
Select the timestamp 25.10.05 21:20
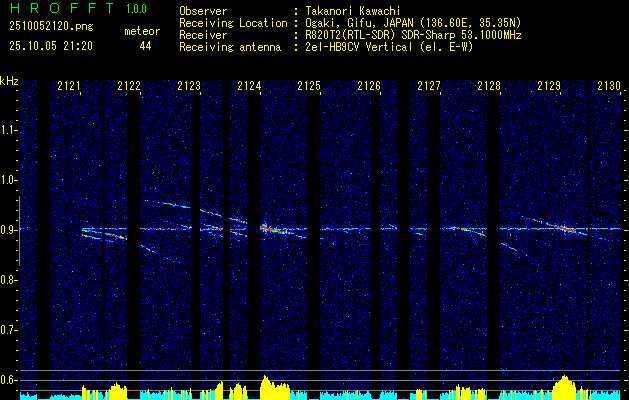coord(51,46)
